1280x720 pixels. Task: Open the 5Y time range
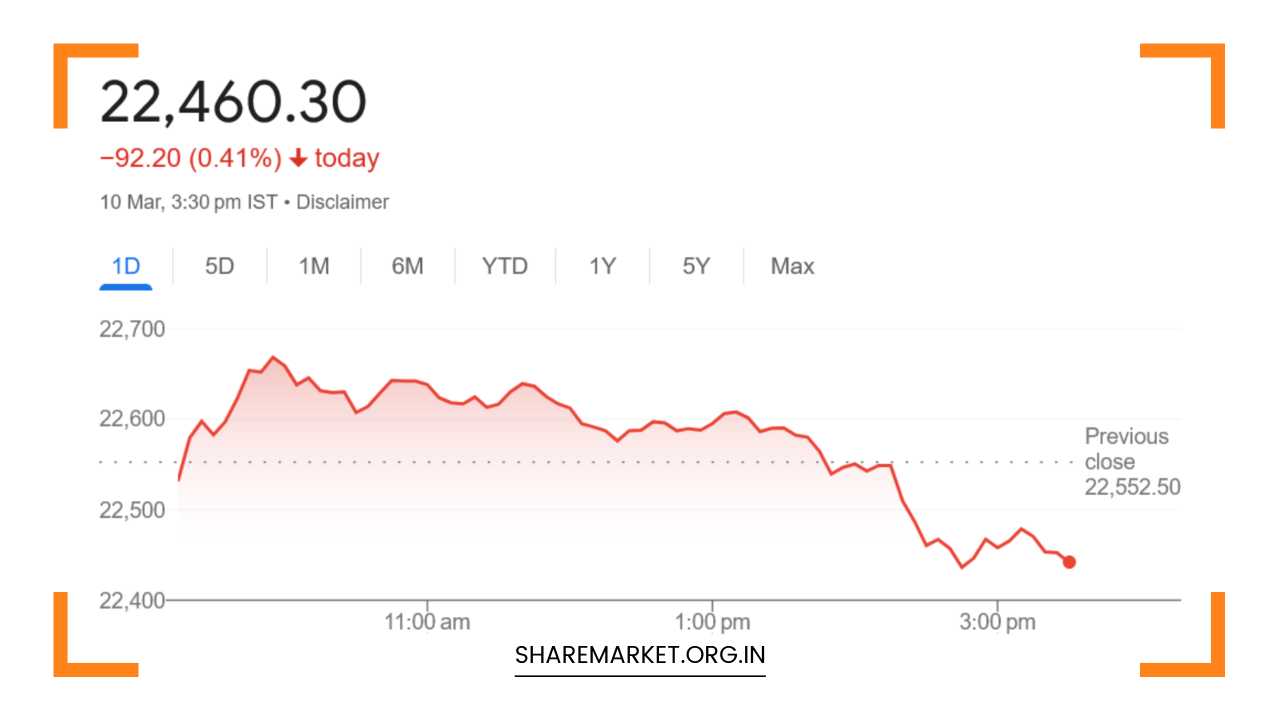click(x=696, y=267)
